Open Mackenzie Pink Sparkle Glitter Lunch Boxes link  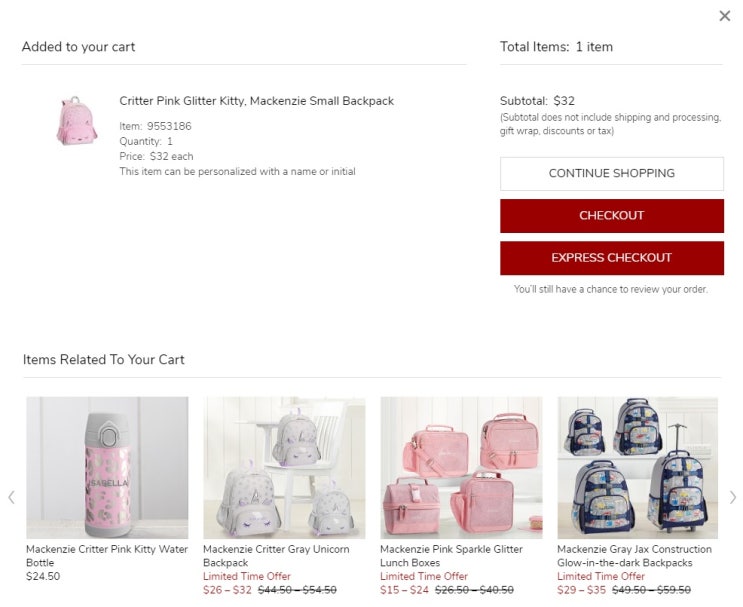tap(451, 556)
